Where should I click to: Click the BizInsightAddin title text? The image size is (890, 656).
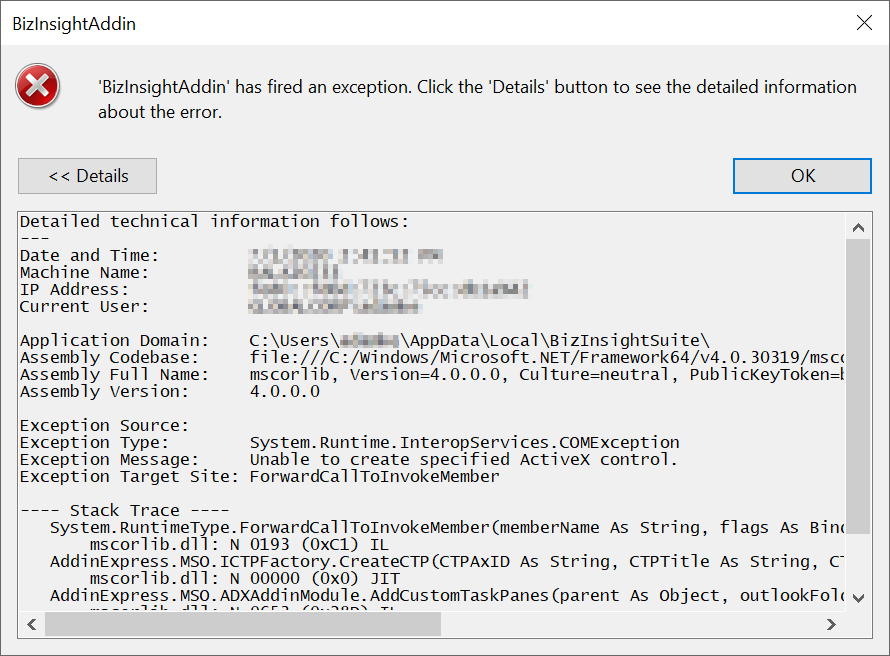[75, 23]
